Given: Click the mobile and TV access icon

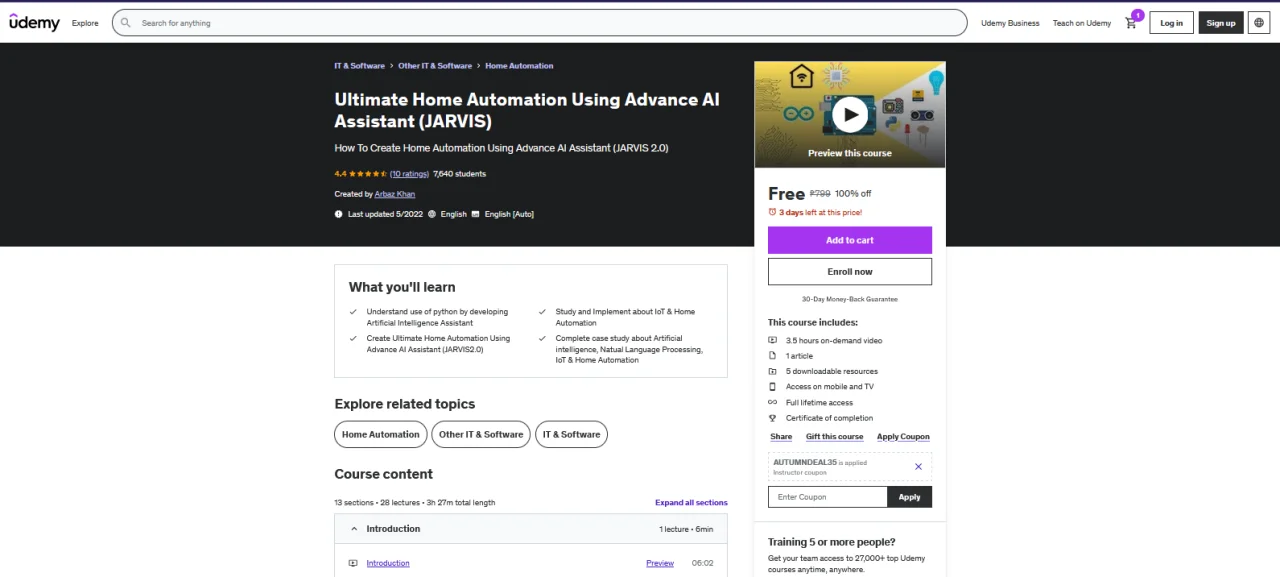Looking at the screenshot, I should point(773,387).
